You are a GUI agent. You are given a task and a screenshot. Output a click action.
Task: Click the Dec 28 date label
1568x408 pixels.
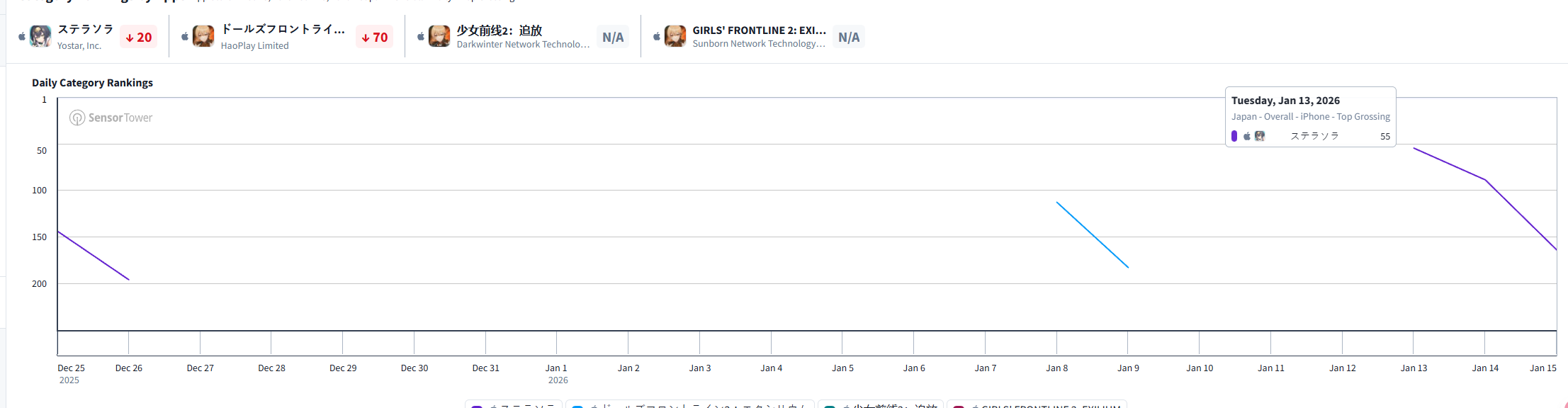click(272, 368)
